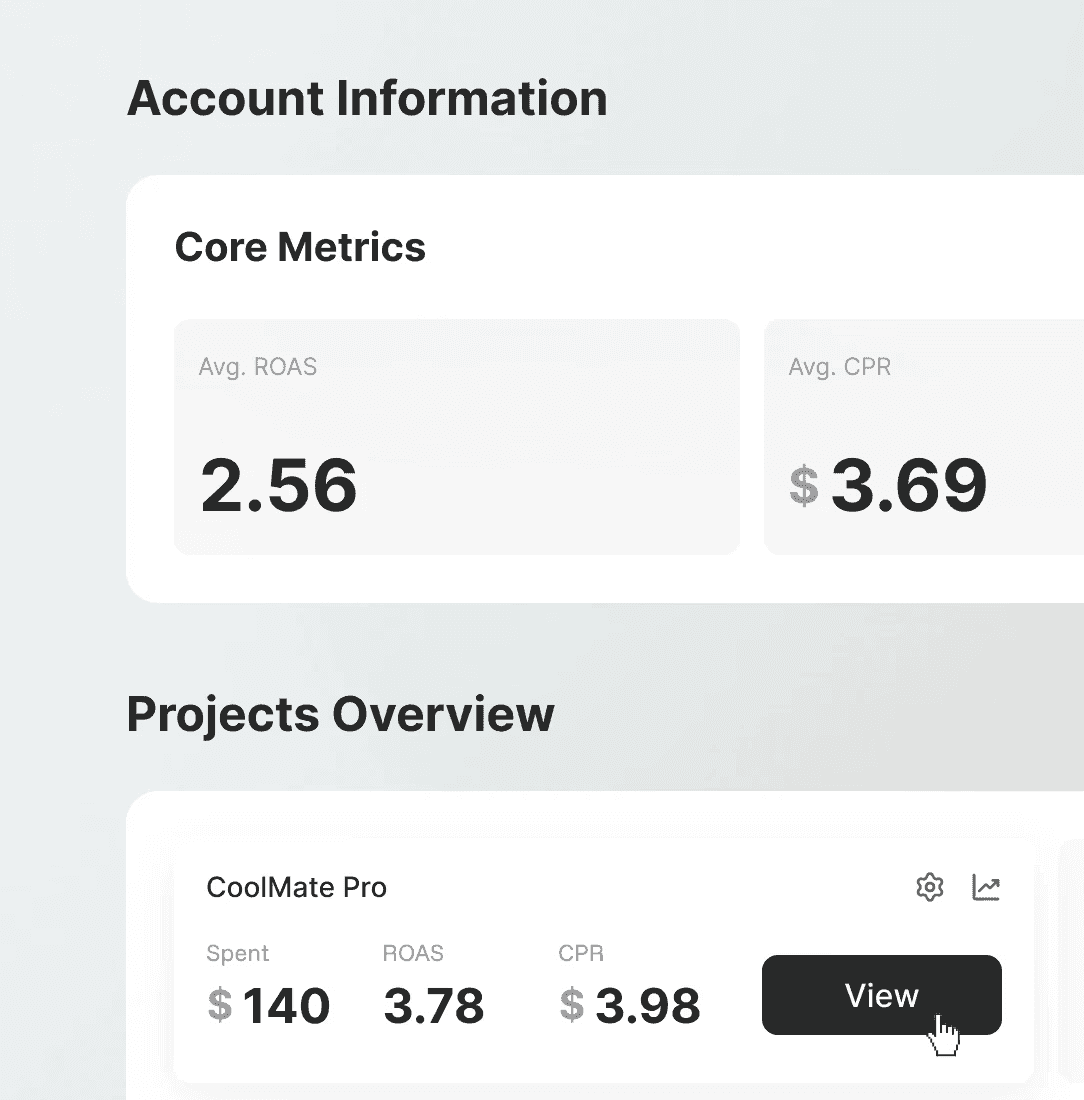The height and width of the screenshot is (1100, 1084).
Task: Click the CPR label in project card
Action: click(x=581, y=953)
